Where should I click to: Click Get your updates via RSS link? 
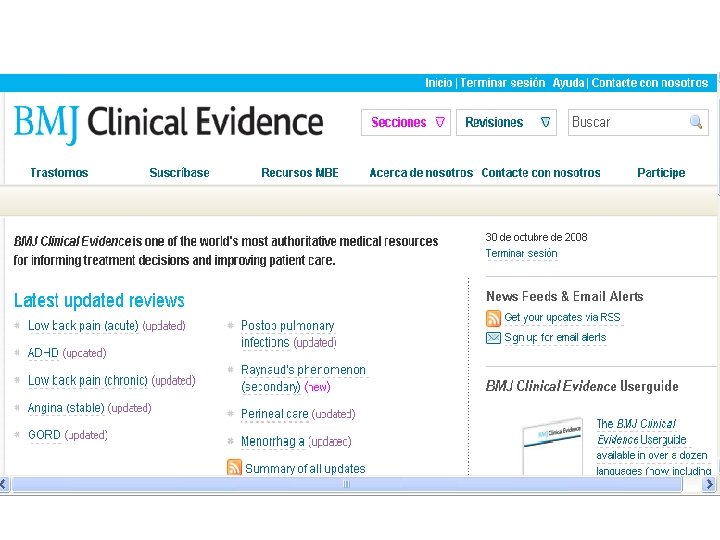[562, 317]
